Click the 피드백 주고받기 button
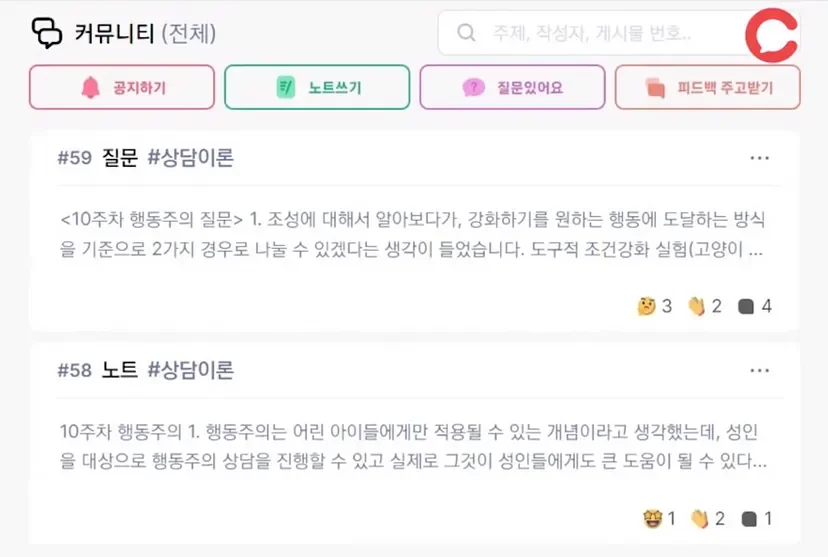The height and width of the screenshot is (557, 828). click(708, 87)
